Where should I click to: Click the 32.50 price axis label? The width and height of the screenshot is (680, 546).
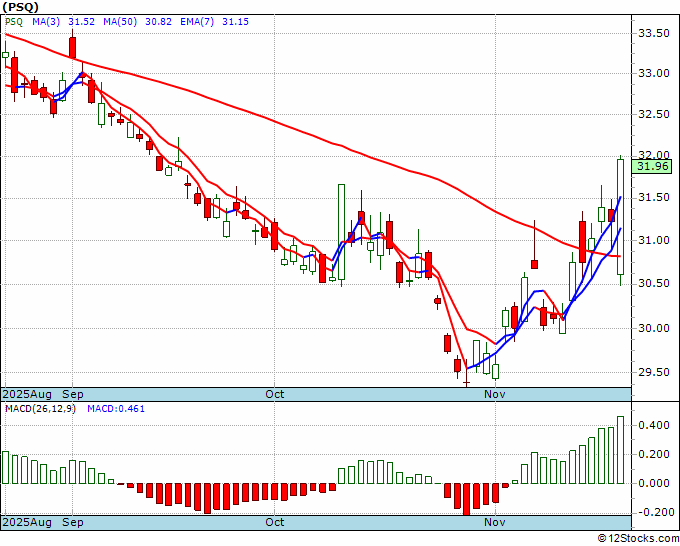654,114
